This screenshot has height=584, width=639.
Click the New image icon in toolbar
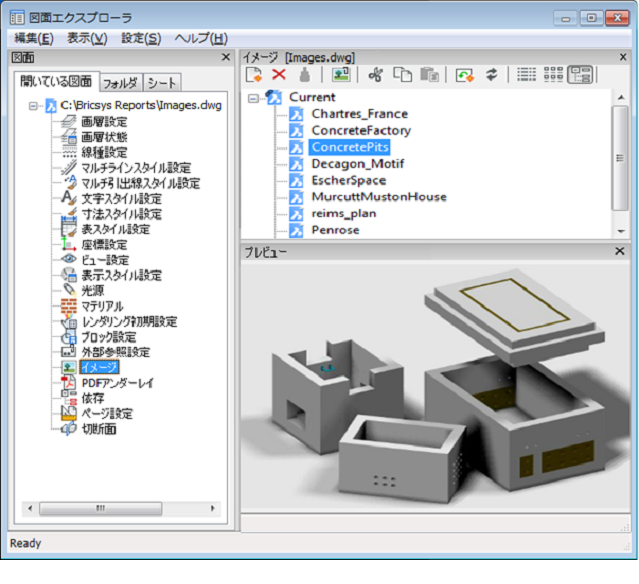point(254,75)
